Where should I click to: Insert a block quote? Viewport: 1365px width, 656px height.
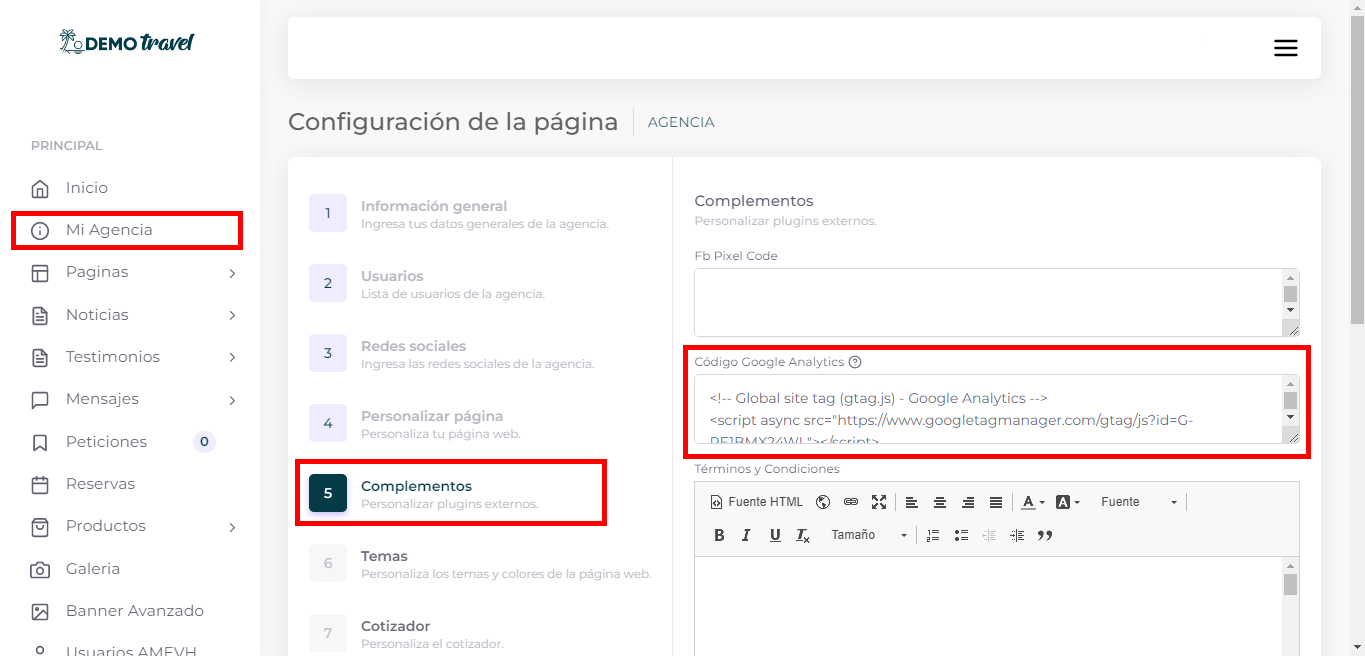pyautogui.click(x=1045, y=535)
